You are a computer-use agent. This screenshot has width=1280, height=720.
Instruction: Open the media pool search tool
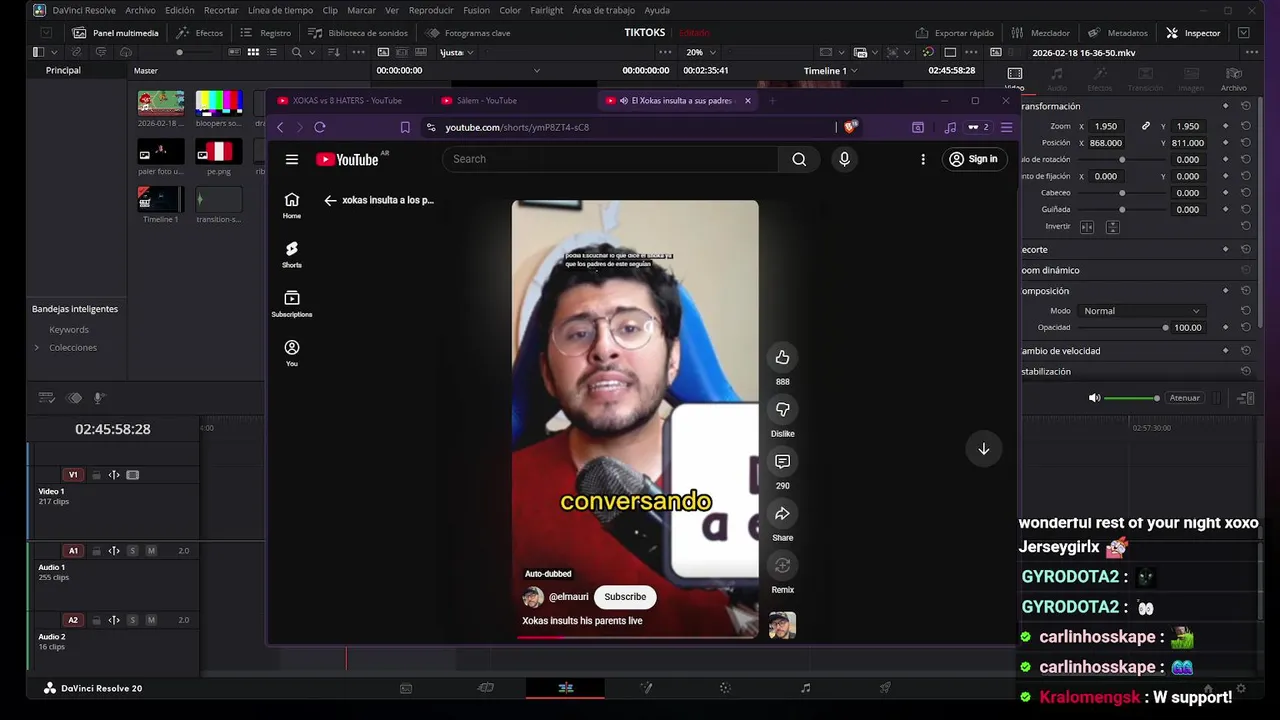click(x=296, y=52)
